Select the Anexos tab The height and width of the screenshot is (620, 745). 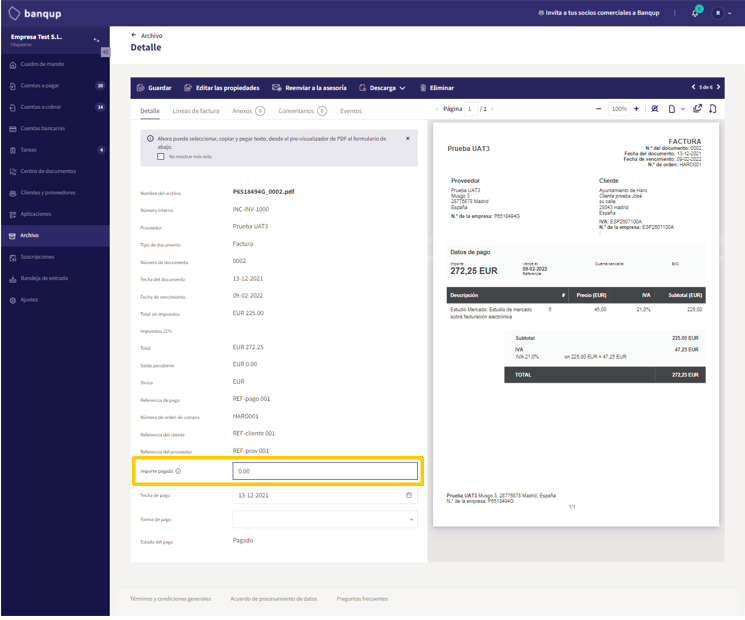point(248,111)
